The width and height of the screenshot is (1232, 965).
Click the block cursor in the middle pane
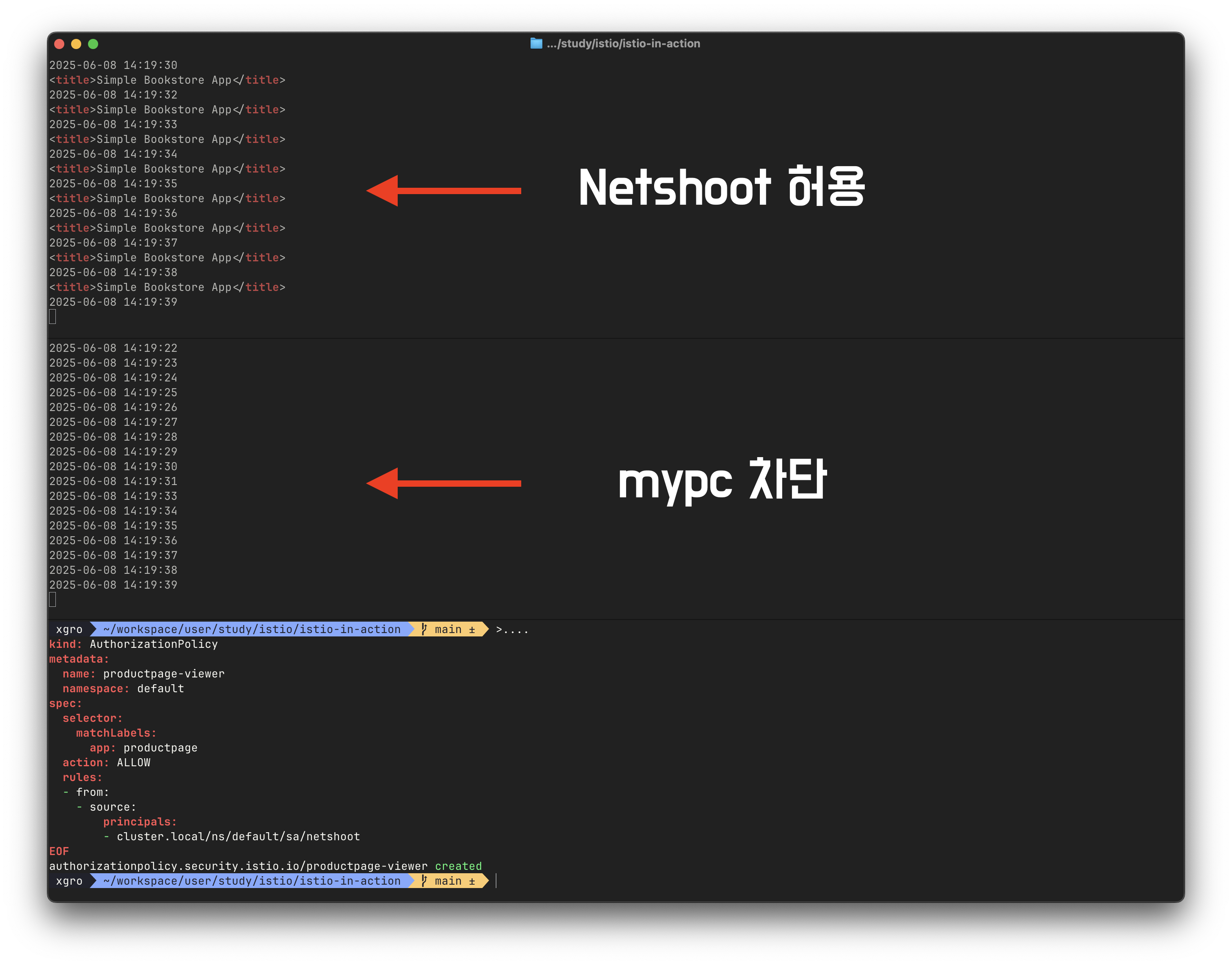tap(52, 600)
